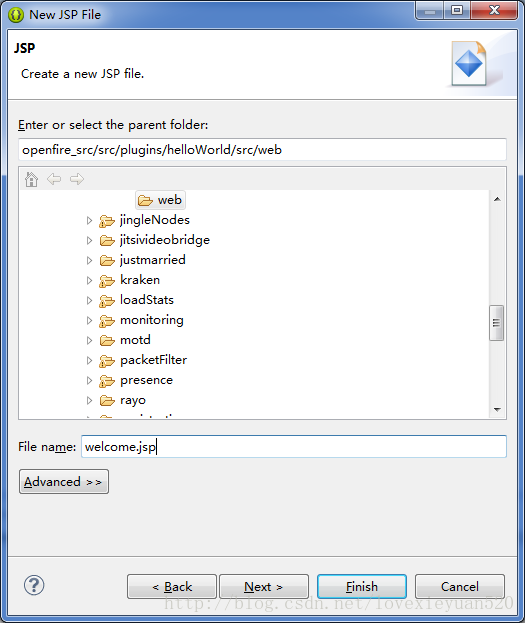Click the Back arrow icon above the tree
The image size is (525, 623).
[x=54, y=179]
